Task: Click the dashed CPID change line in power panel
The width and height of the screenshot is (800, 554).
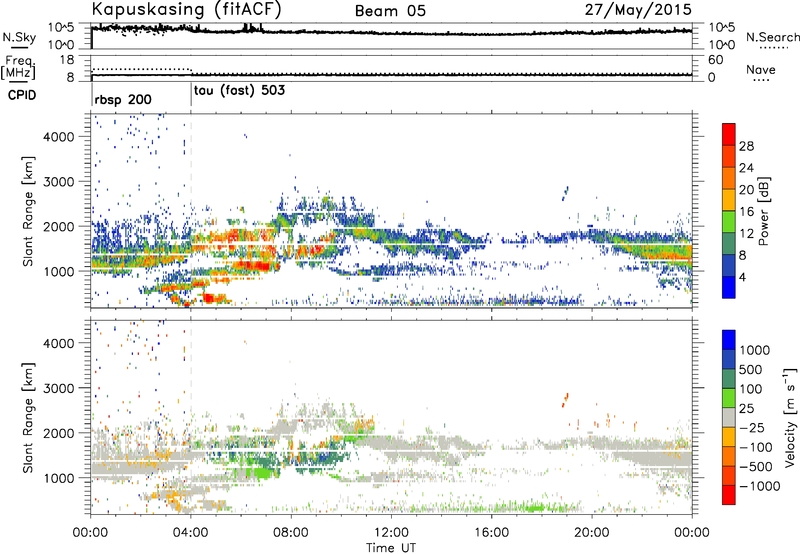Action: point(191,211)
